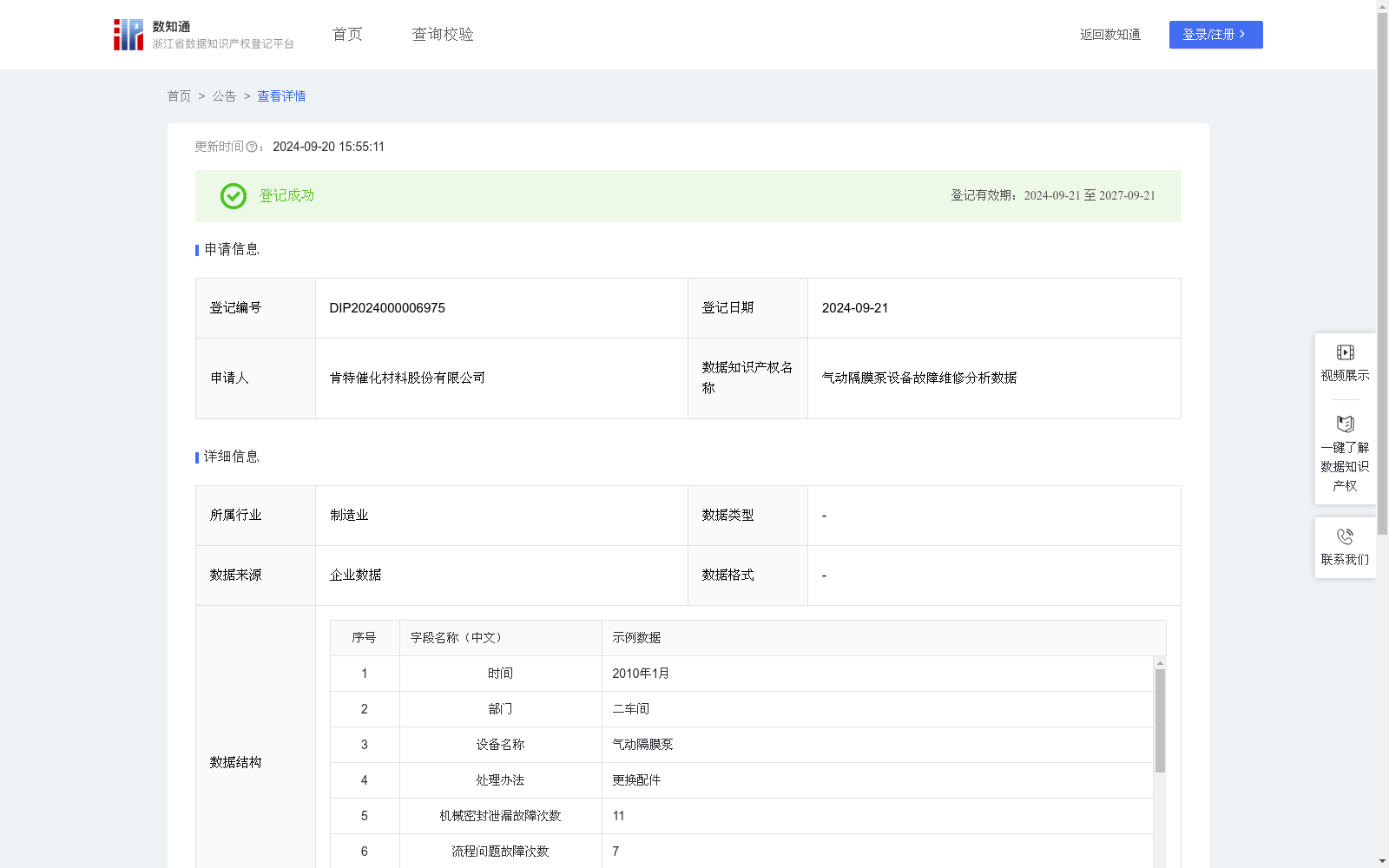This screenshot has width=1389, height=868.
Task: Click the 登记编号 label cell
Action: 255,308
